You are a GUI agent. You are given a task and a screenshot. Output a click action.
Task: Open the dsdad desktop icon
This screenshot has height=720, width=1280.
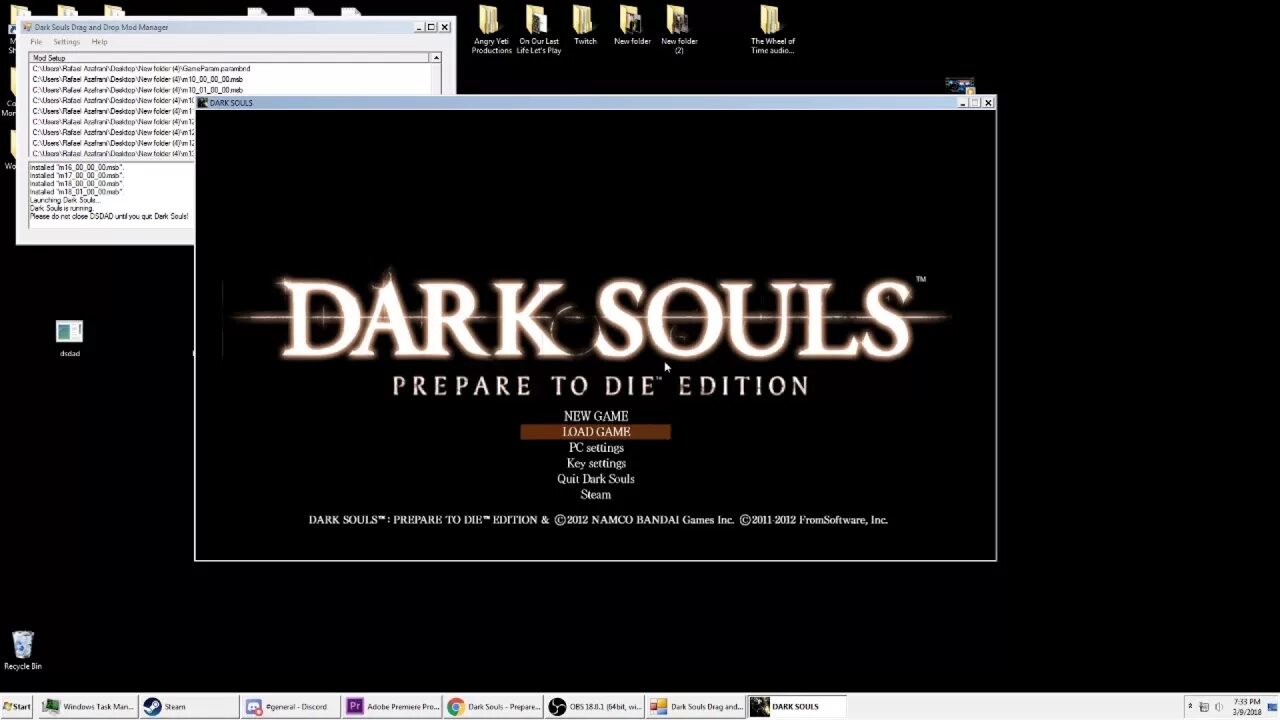(x=69, y=338)
